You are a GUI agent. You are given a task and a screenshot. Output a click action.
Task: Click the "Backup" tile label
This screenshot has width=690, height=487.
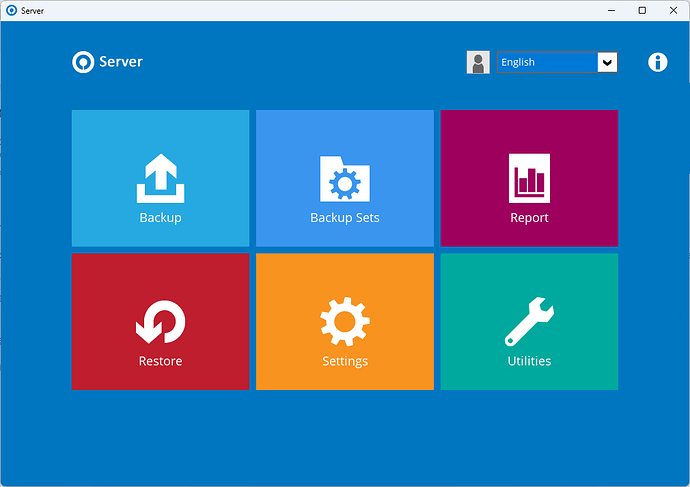tap(160, 217)
